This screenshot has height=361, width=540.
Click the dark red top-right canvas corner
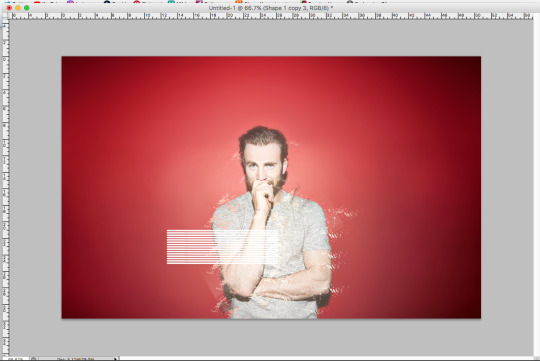(x=474, y=63)
